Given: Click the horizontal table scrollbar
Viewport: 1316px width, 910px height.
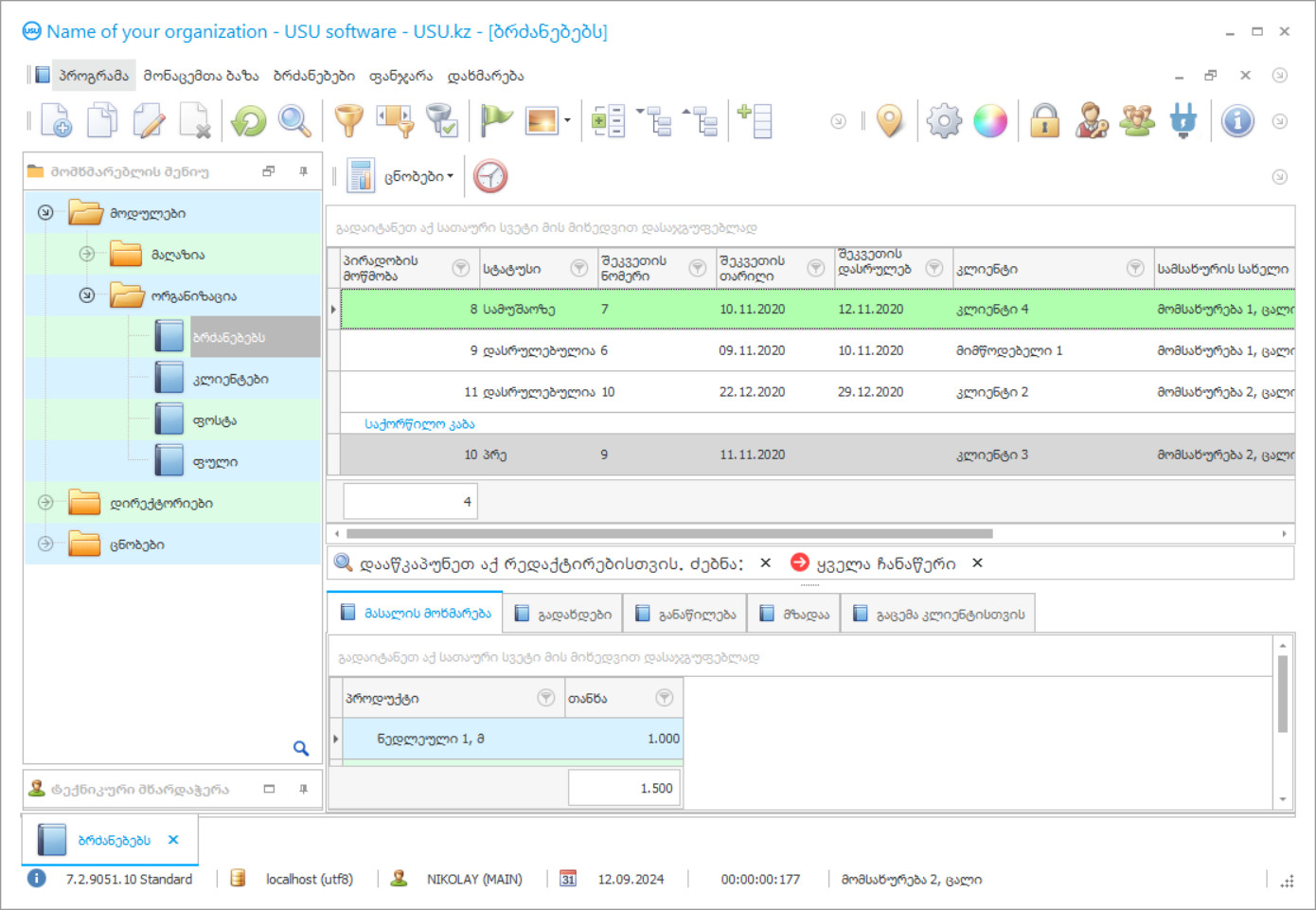Looking at the screenshot, I should click(669, 534).
